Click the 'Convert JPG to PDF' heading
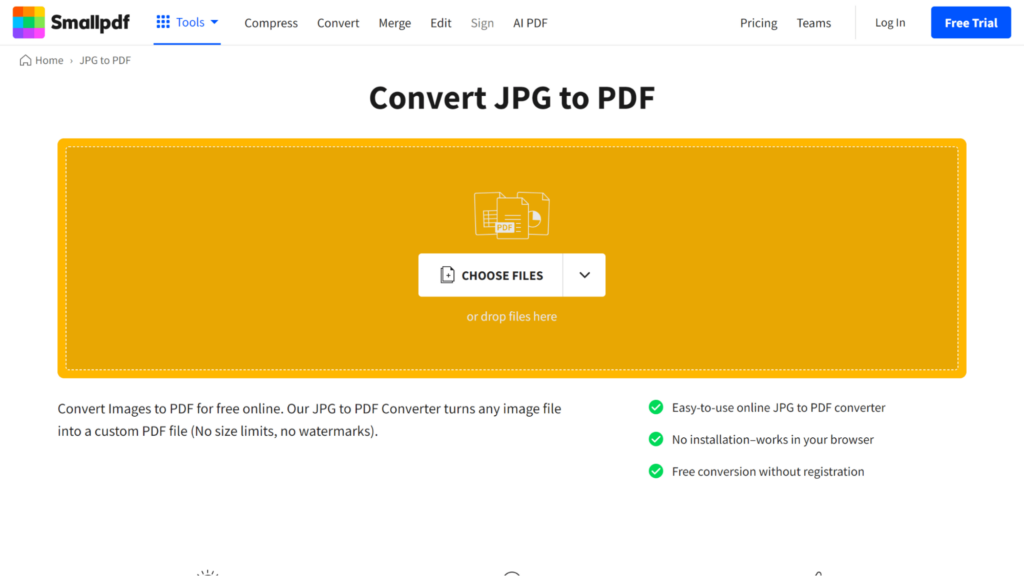Viewport: 1024px width, 576px height. (512, 98)
